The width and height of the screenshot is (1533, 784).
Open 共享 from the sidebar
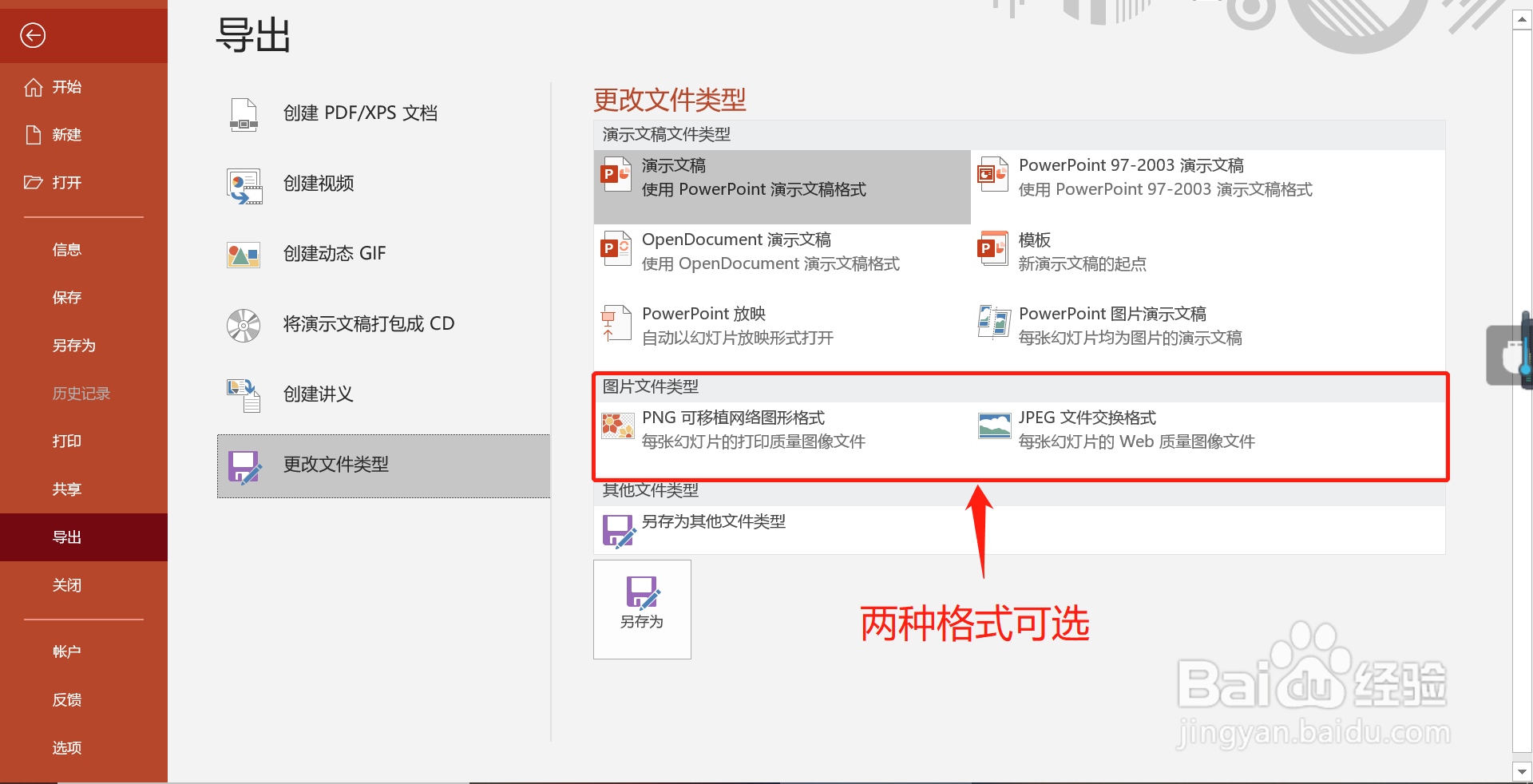click(x=66, y=489)
